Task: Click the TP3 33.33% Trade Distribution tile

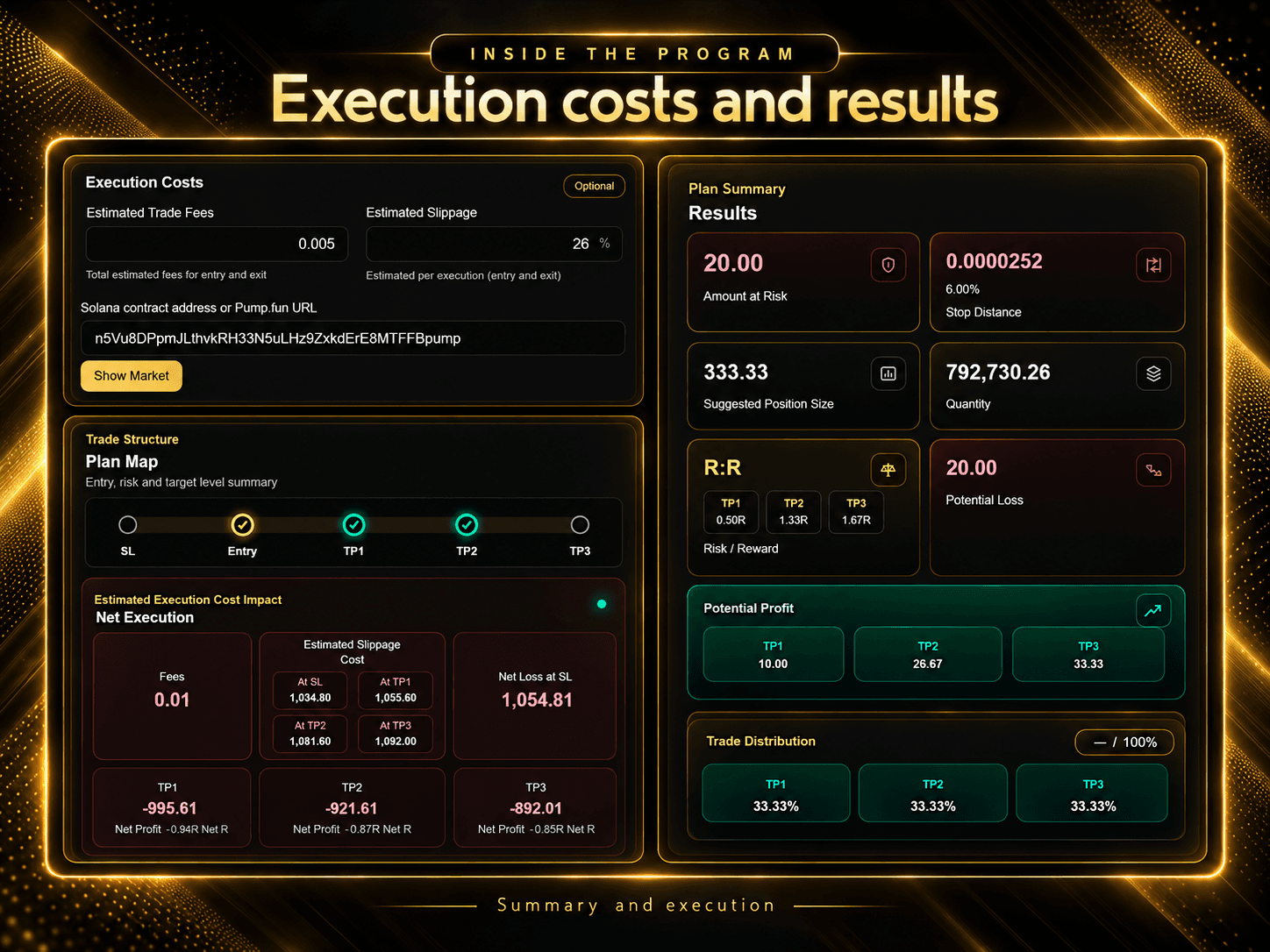Action: 1093,793
